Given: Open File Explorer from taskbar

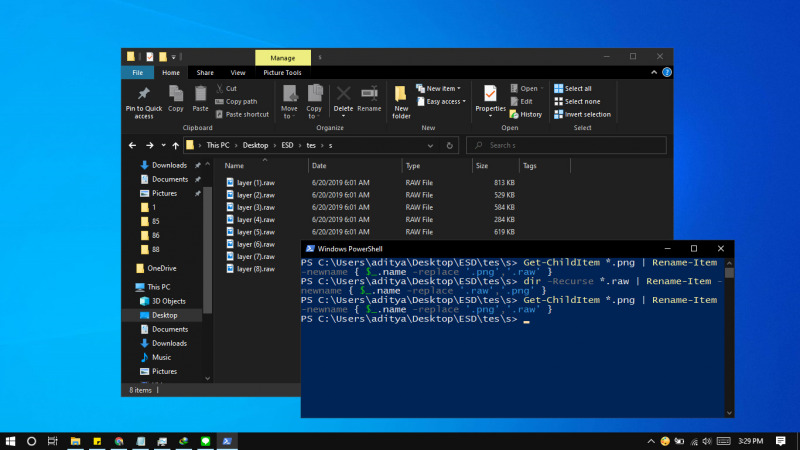Looking at the screenshot, I should [75, 441].
